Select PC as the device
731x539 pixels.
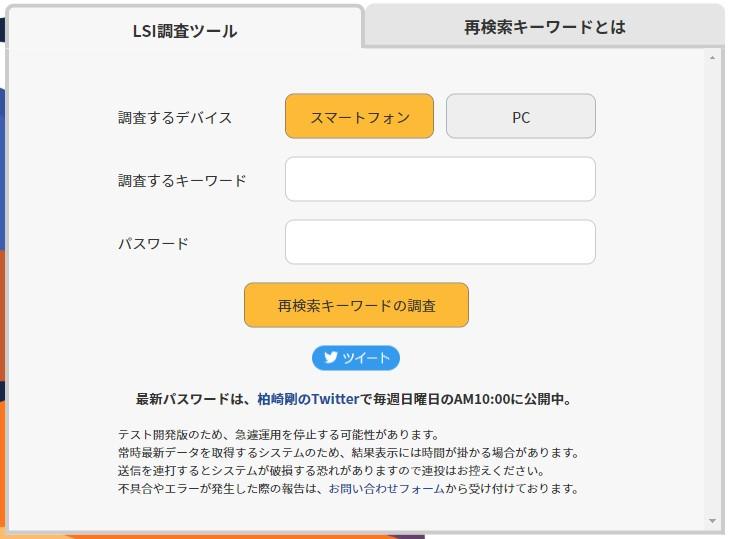[x=520, y=117]
